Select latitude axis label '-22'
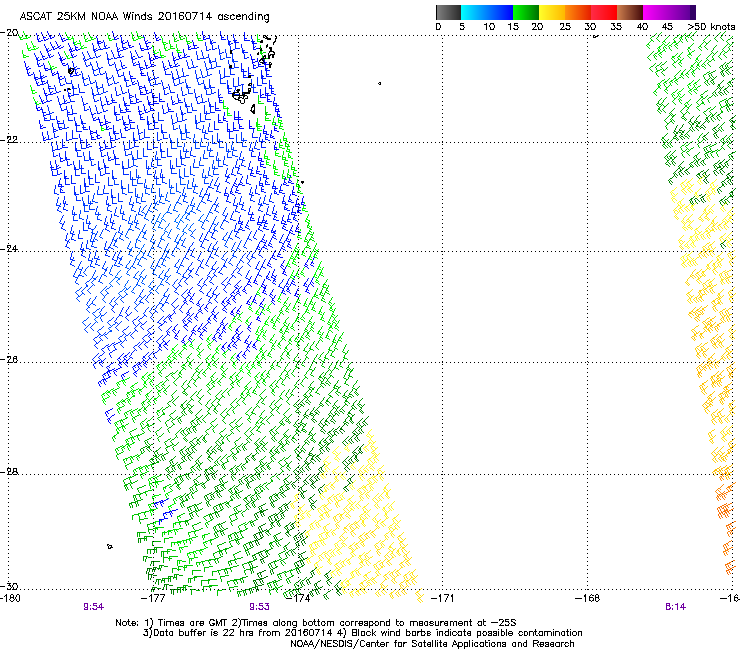Screen dimensions: 740x650 9,140
